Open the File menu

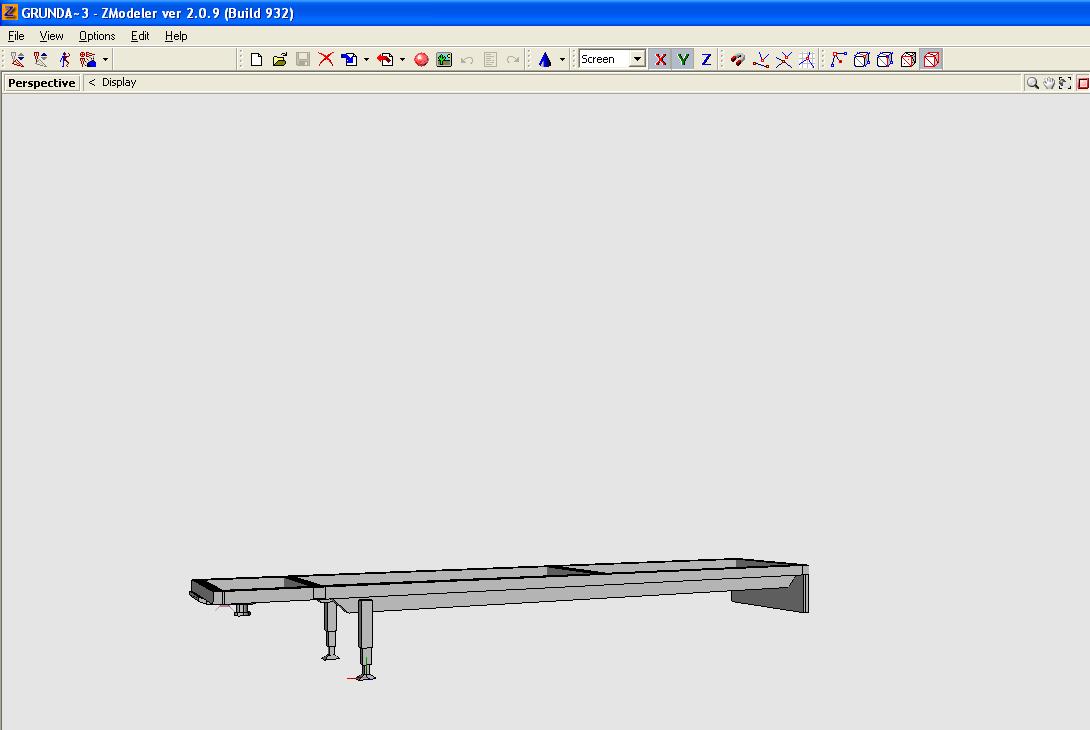[x=16, y=36]
